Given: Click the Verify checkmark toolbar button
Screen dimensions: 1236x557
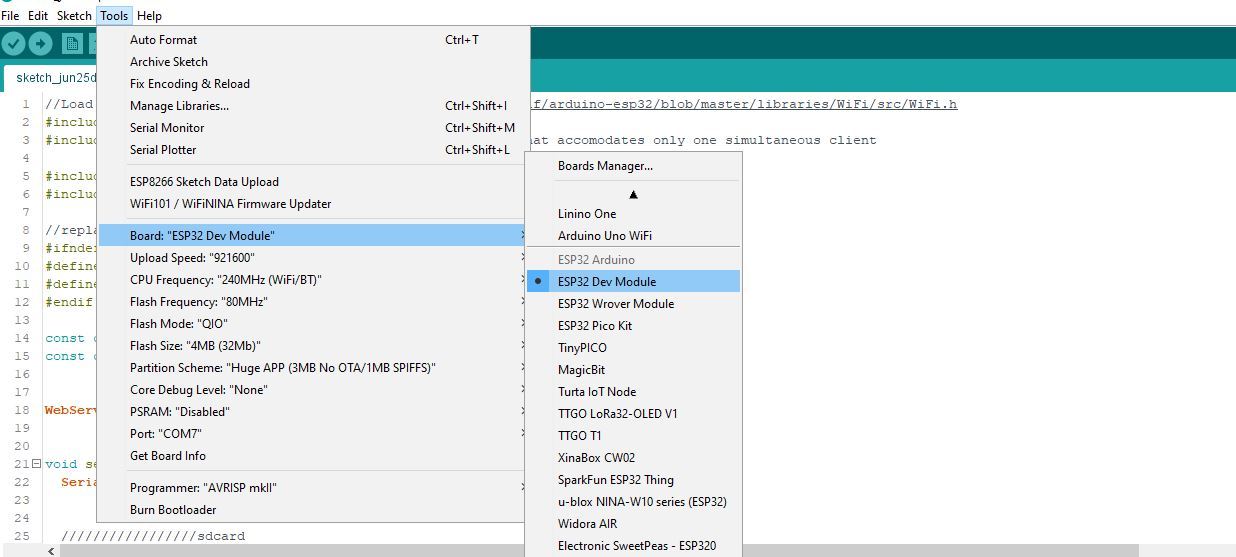Looking at the screenshot, I should 13,43.
